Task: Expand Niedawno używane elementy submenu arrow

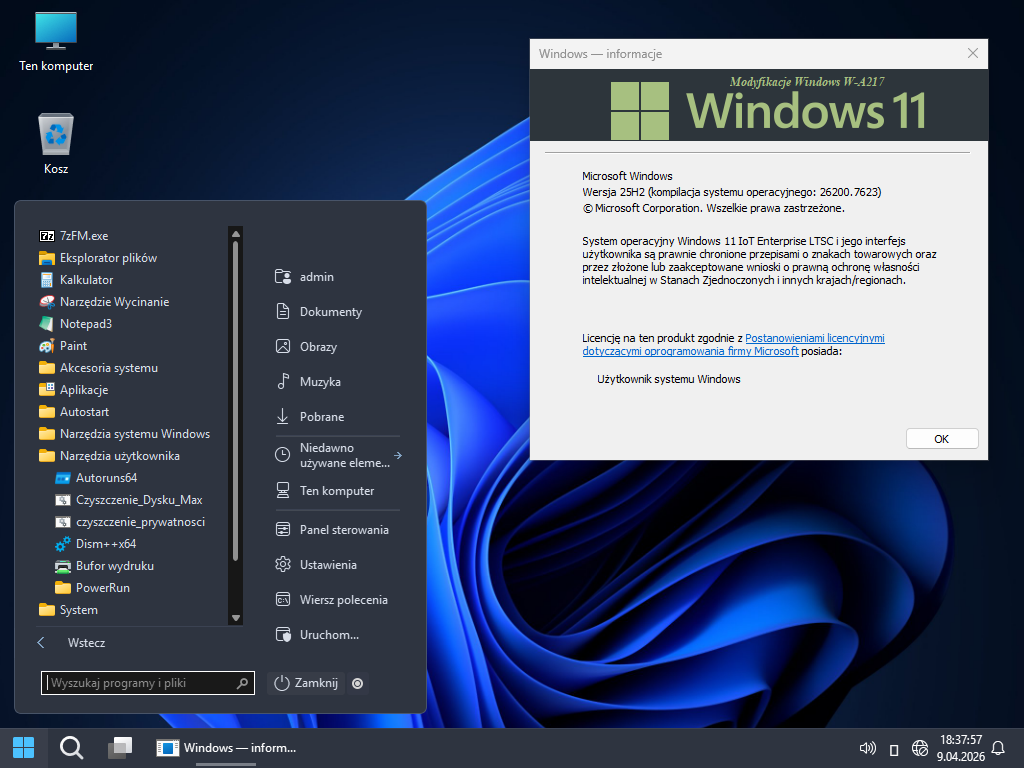Action: pyautogui.click(x=397, y=456)
